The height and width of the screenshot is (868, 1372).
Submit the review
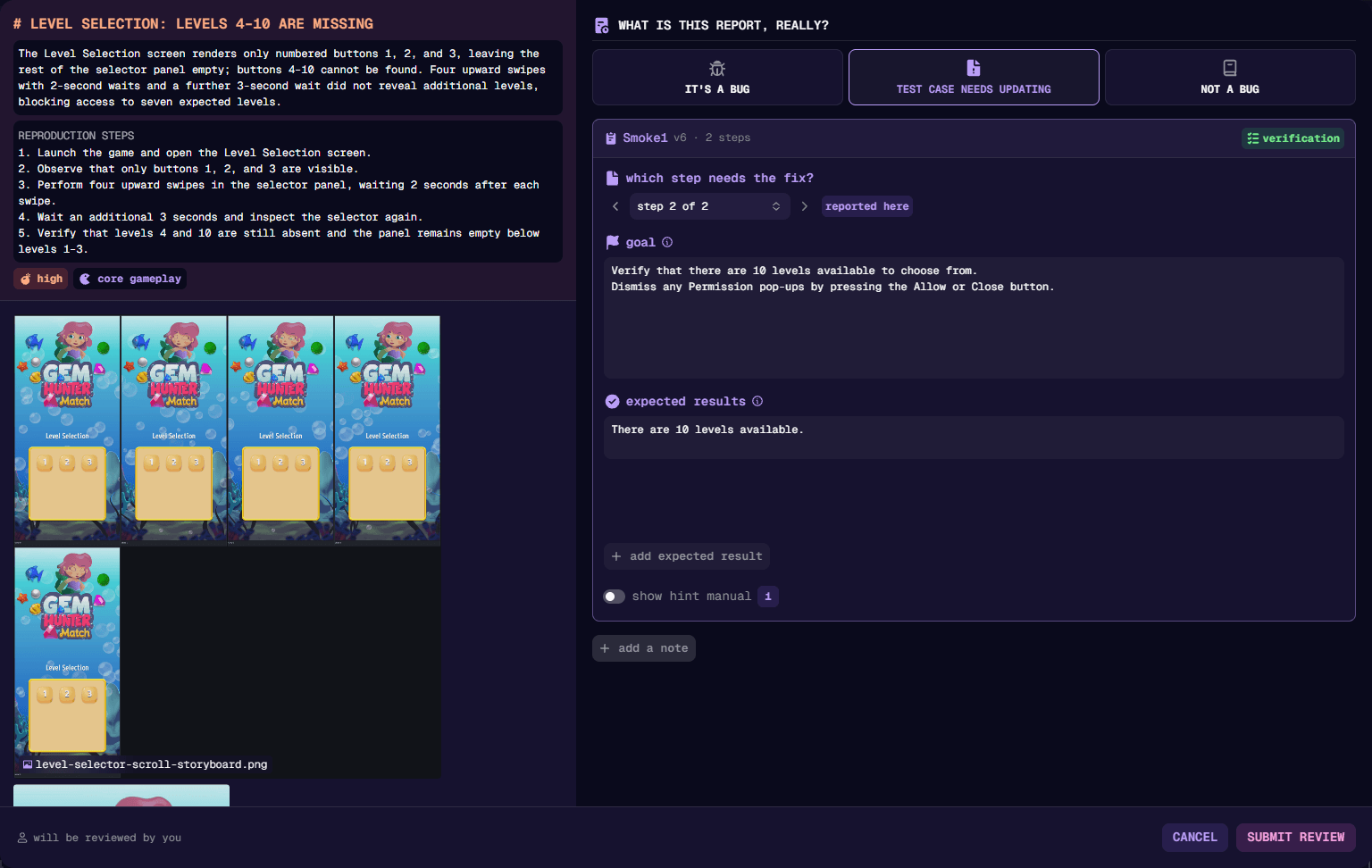(1295, 838)
